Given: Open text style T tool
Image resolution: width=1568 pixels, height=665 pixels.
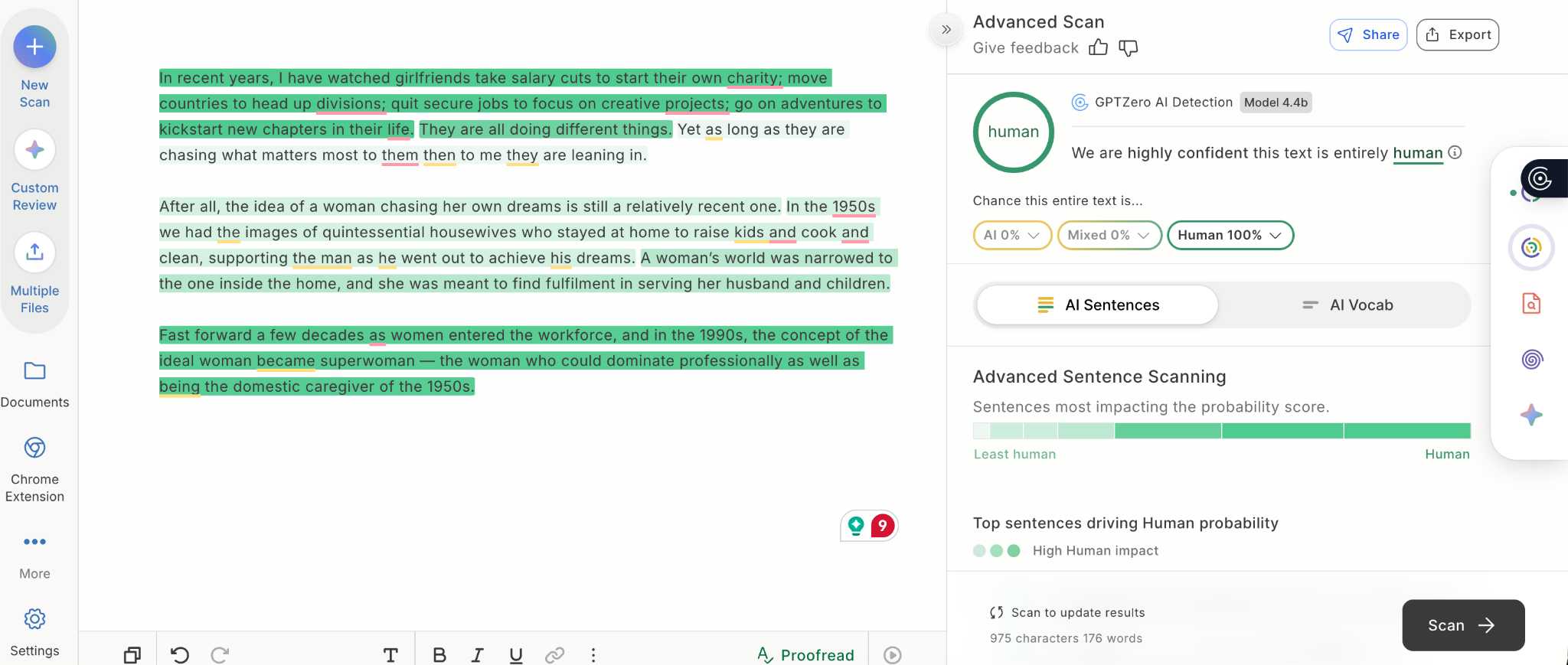Looking at the screenshot, I should pyautogui.click(x=390, y=655).
